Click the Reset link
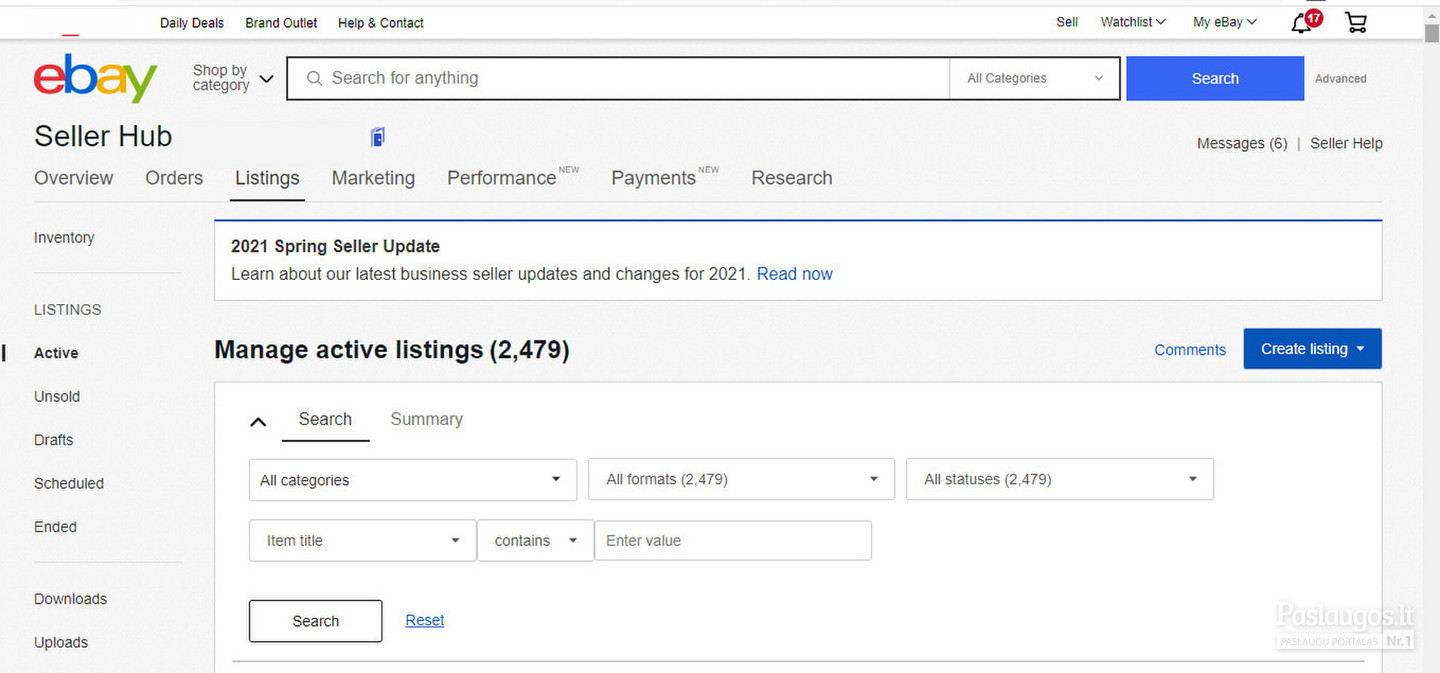This screenshot has width=1440, height=673. click(x=425, y=620)
